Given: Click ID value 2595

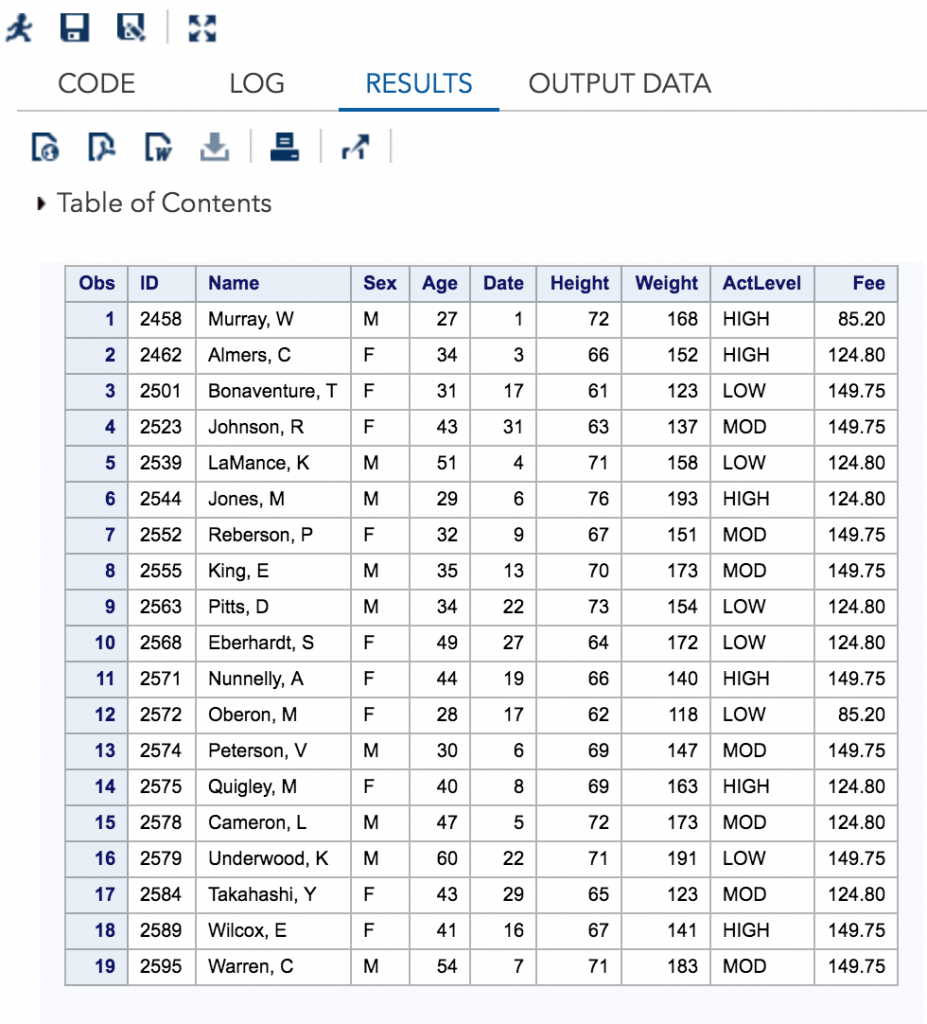Looking at the screenshot, I should click(x=161, y=967).
